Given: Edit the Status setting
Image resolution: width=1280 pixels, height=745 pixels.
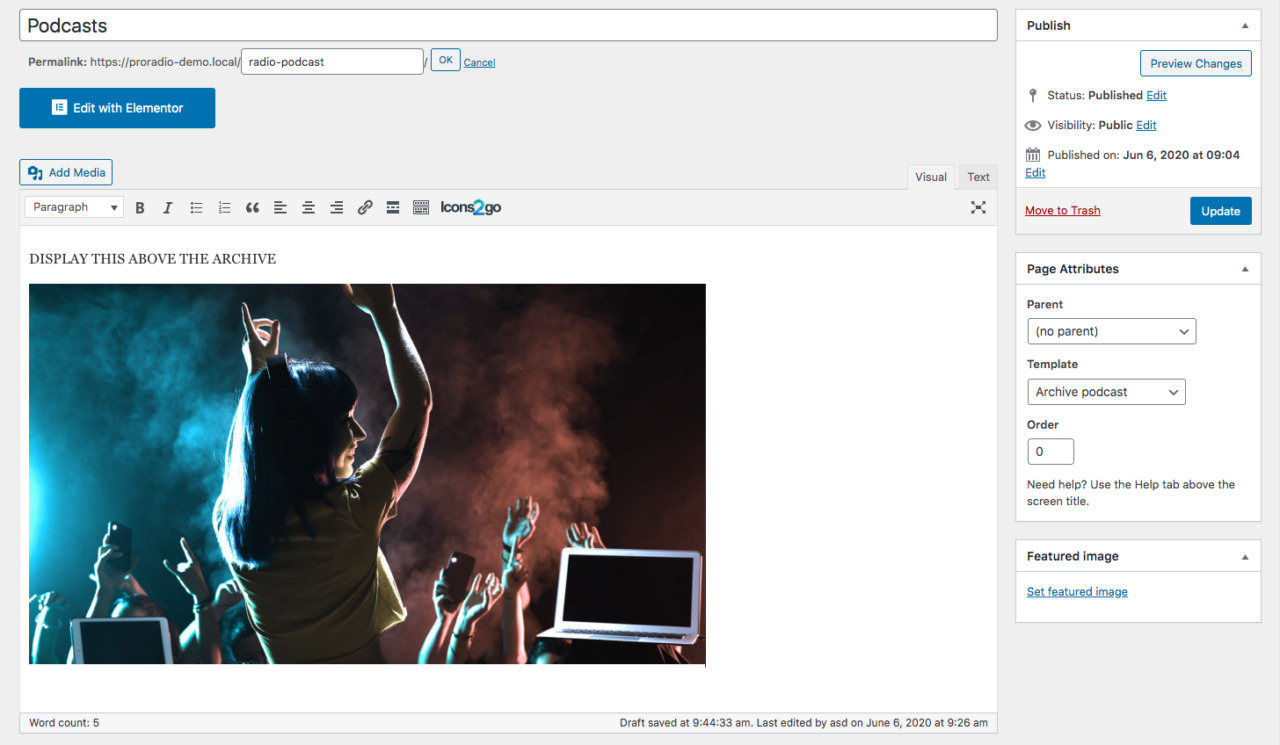Looking at the screenshot, I should 1156,95.
